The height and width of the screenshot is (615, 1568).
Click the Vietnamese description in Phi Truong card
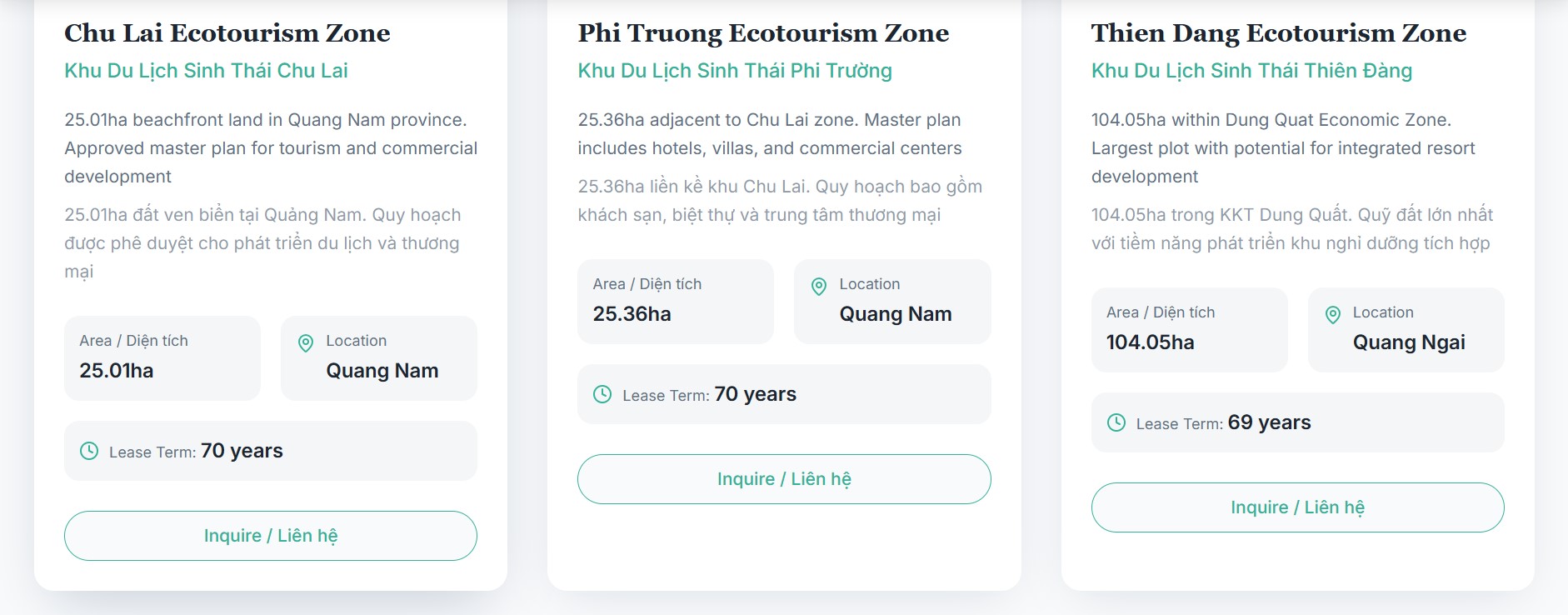(x=779, y=201)
